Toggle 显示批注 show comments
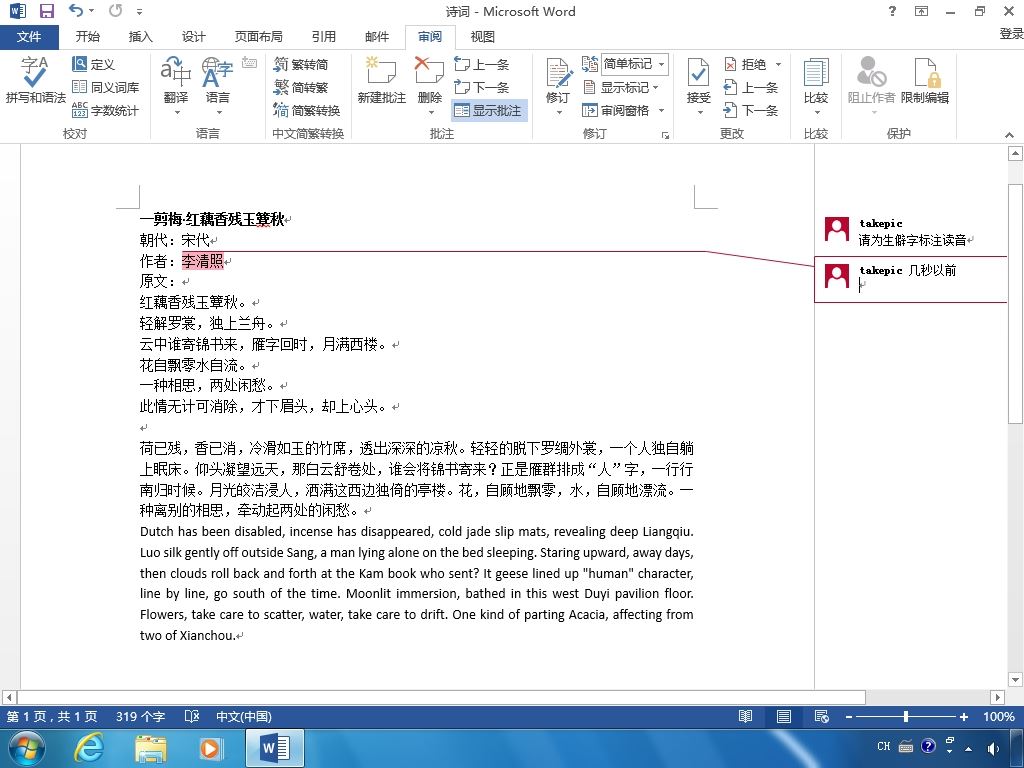The height and width of the screenshot is (768, 1024). click(x=489, y=110)
